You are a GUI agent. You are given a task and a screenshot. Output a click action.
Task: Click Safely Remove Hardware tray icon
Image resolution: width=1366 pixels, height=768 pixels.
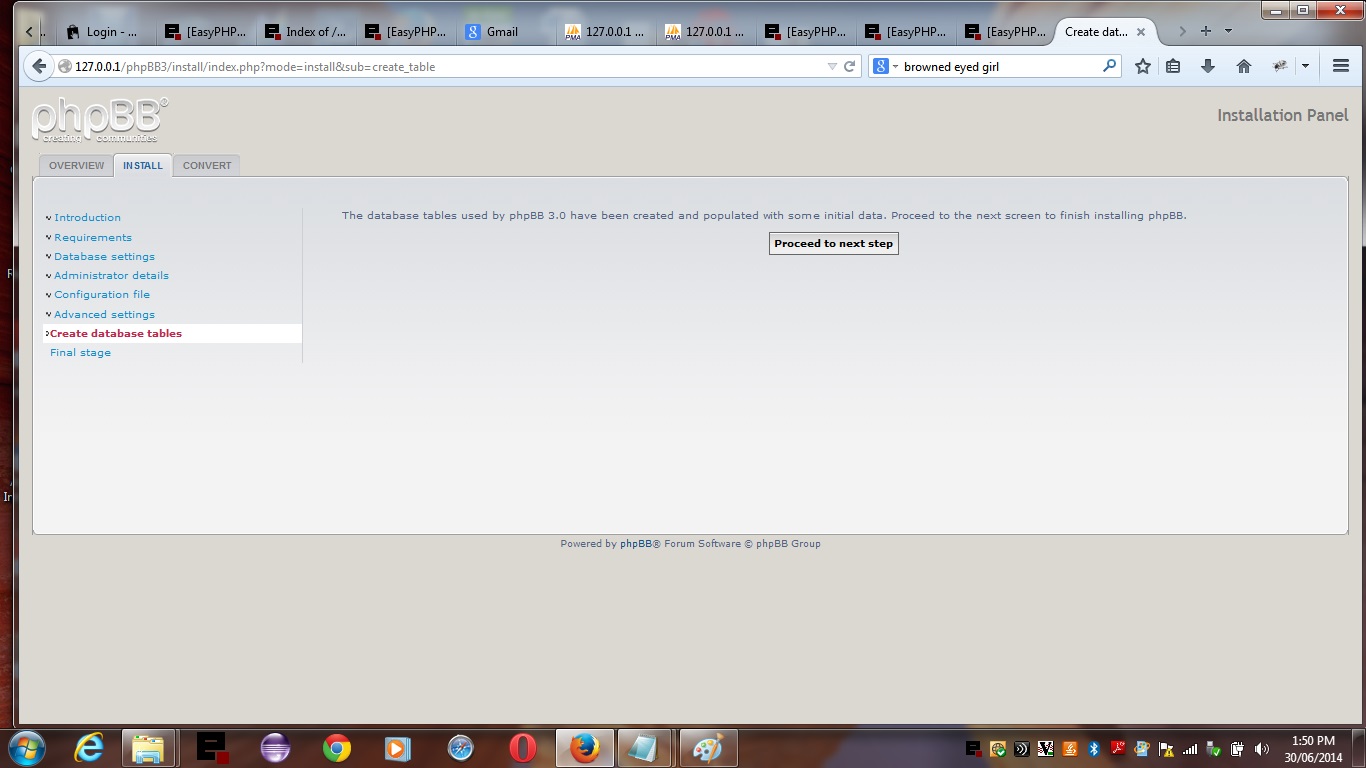coord(1214,748)
